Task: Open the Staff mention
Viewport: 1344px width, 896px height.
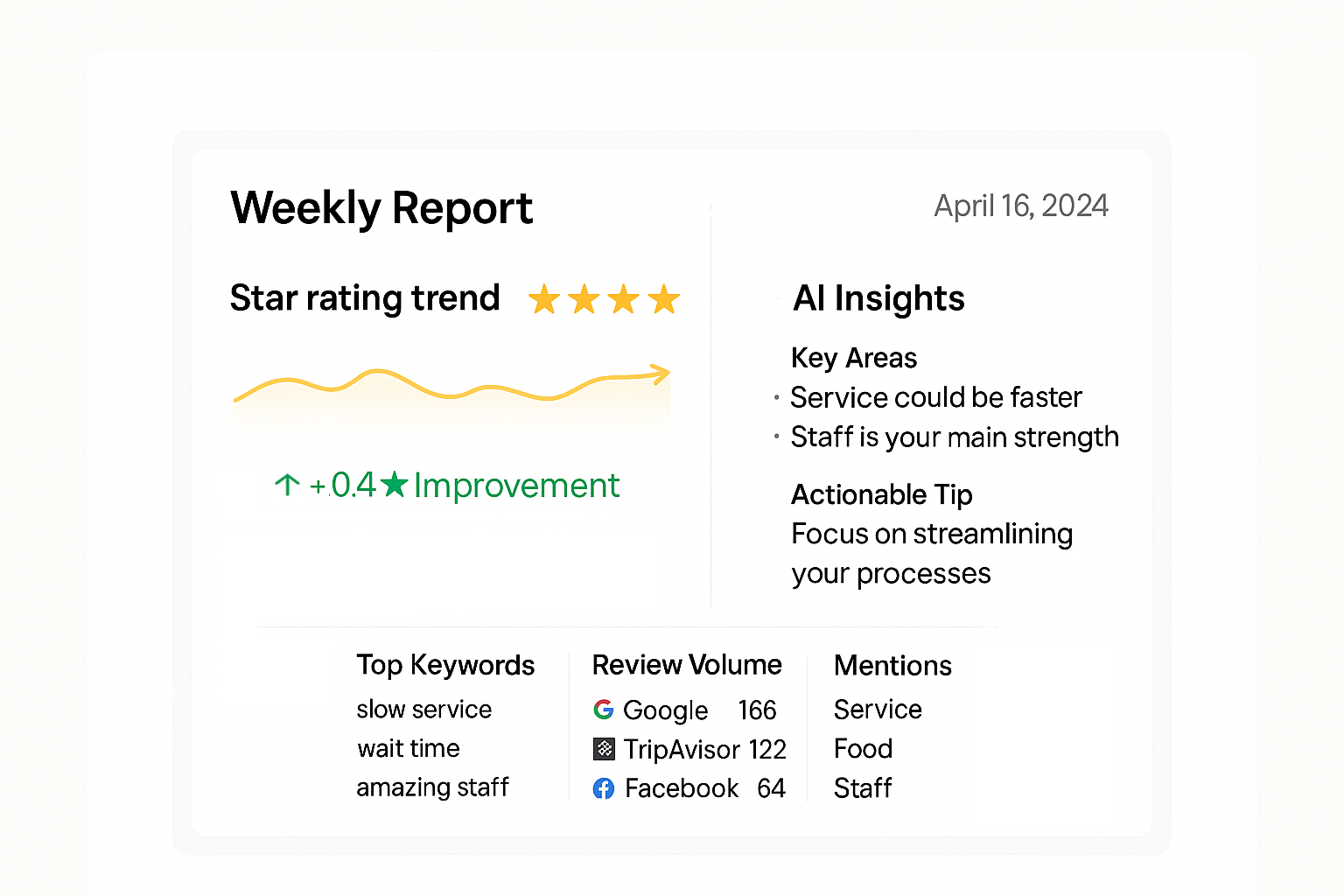Action: [x=863, y=788]
